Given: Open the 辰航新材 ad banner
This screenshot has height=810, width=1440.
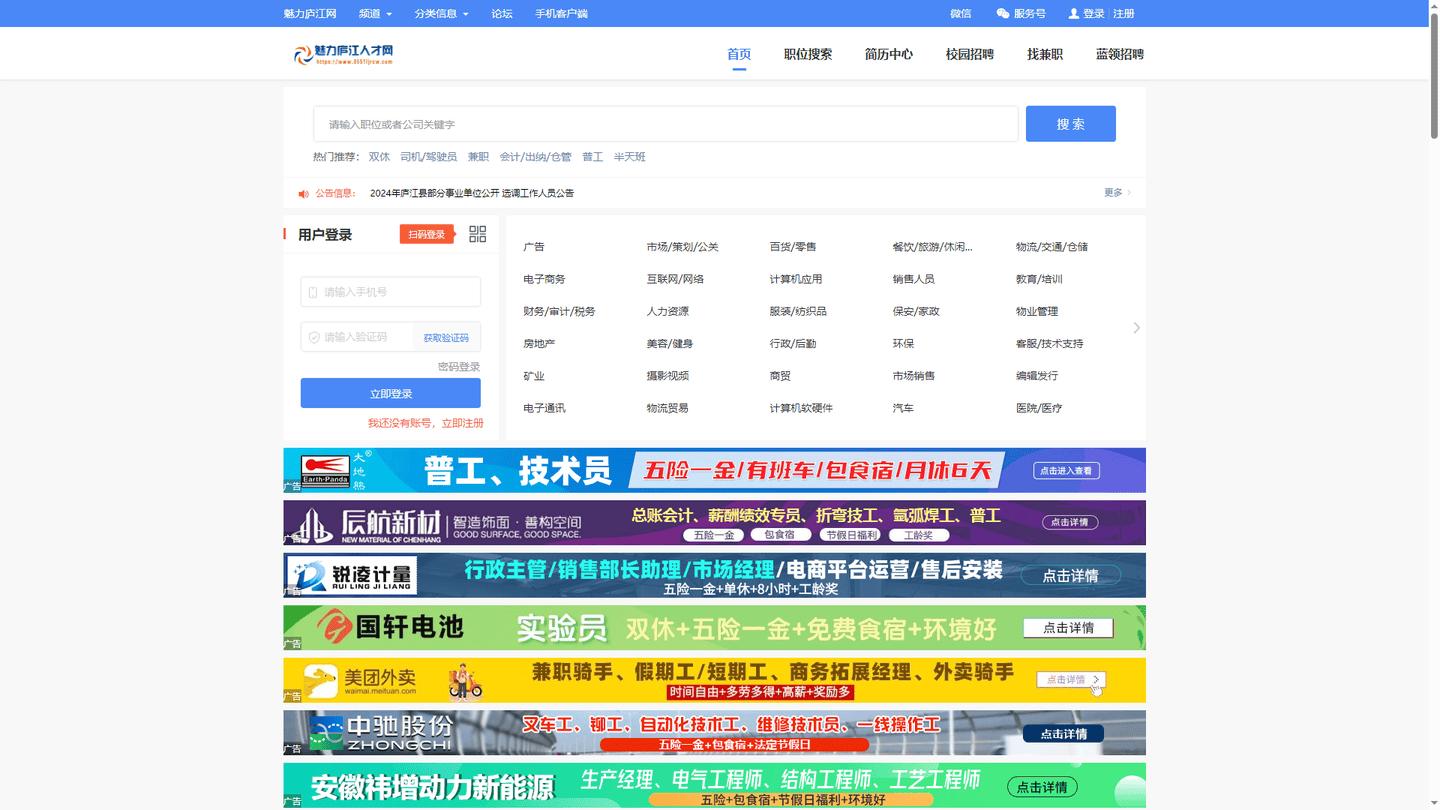Looking at the screenshot, I should point(714,523).
